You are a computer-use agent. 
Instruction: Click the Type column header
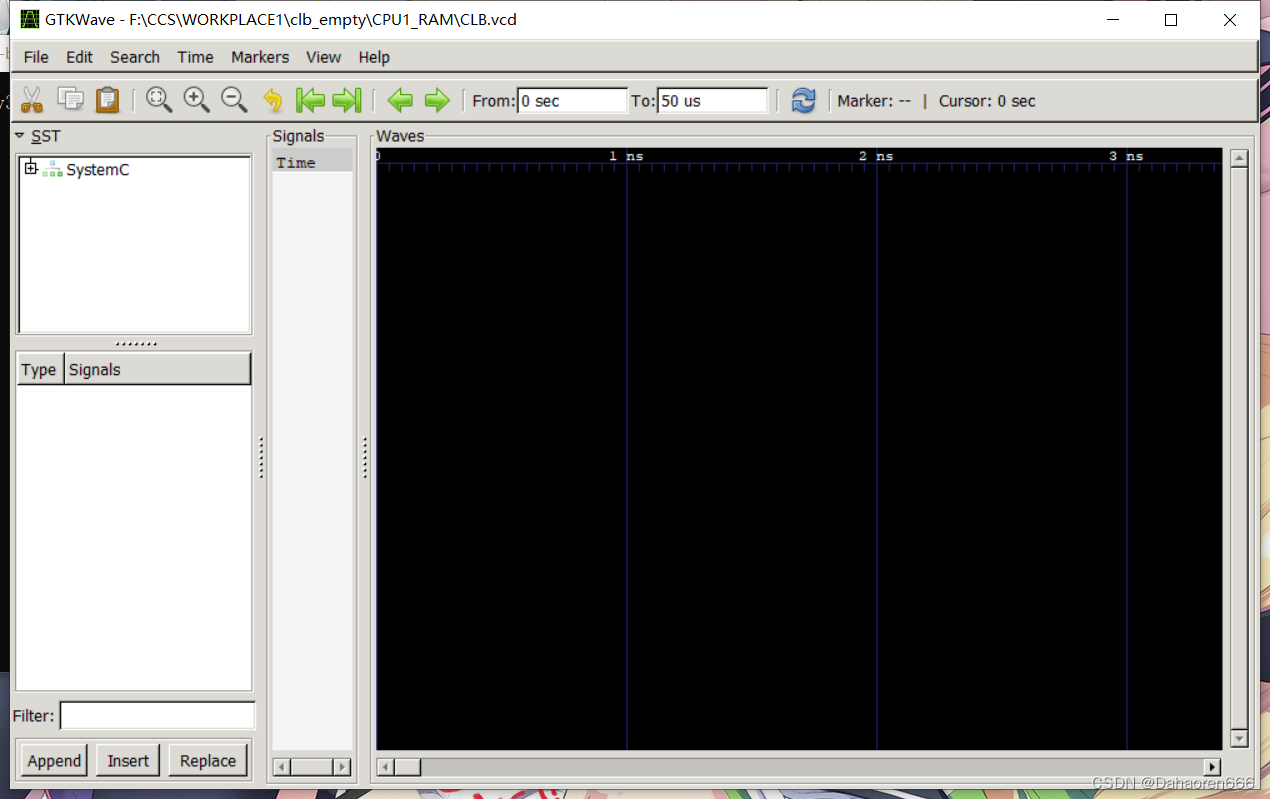click(39, 369)
